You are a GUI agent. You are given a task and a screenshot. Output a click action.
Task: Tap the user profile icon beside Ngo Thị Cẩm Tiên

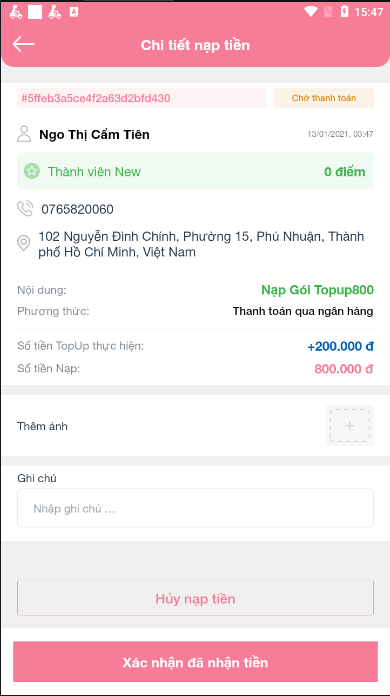pyautogui.click(x=24, y=134)
